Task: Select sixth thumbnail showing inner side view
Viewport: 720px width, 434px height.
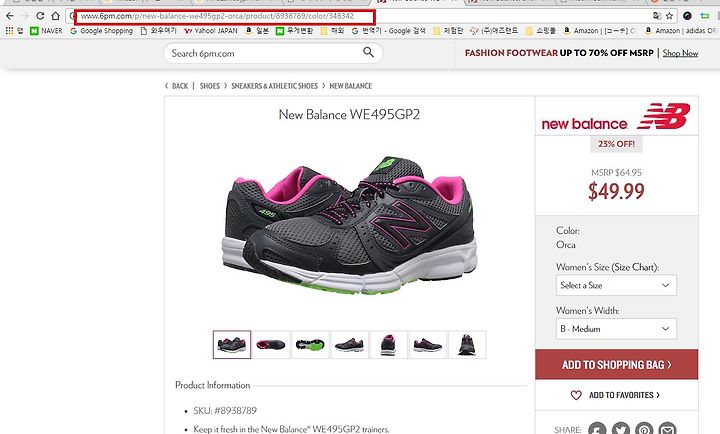Action: coord(428,344)
